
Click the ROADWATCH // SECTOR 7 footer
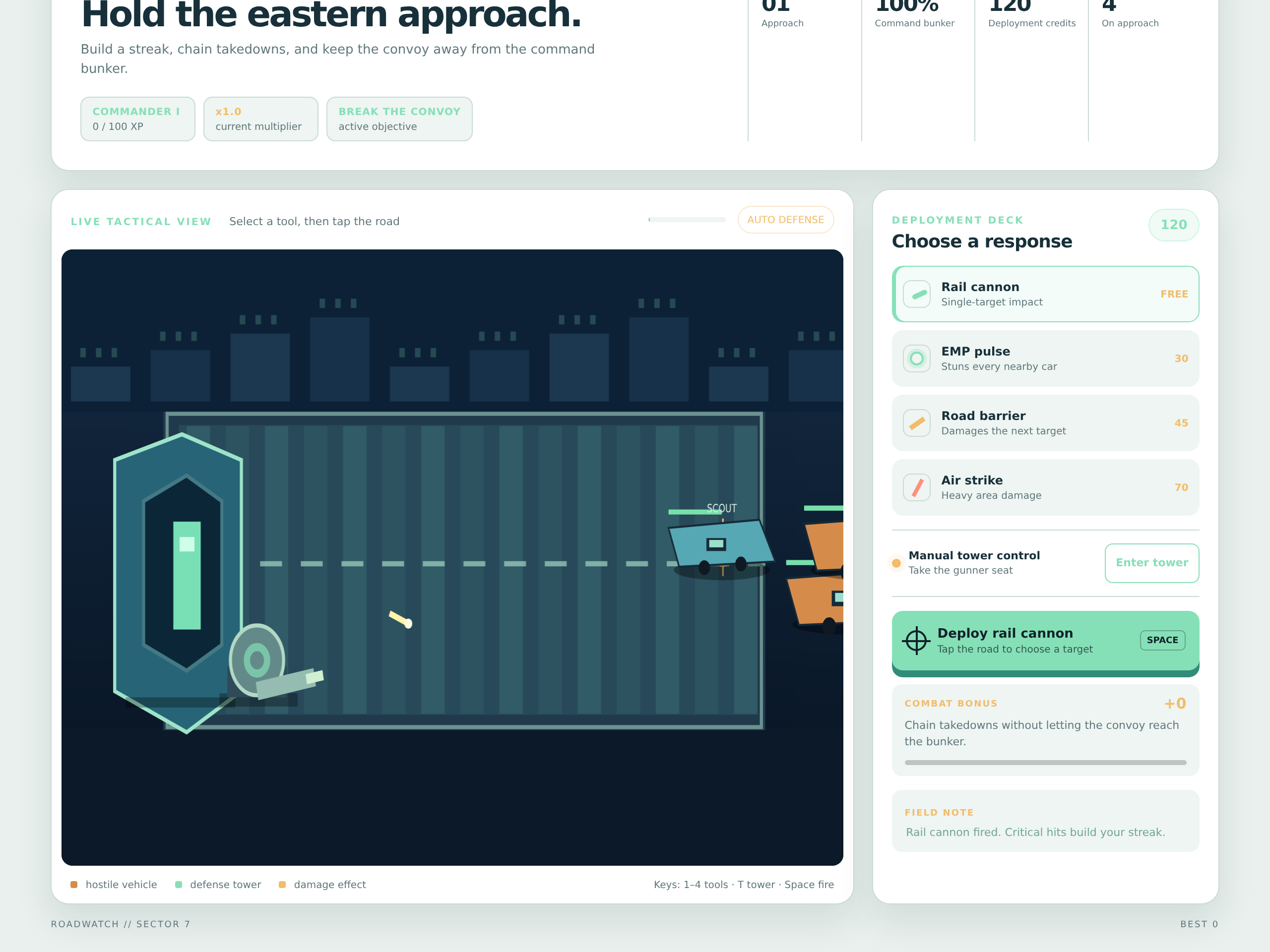tap(121, 924)
